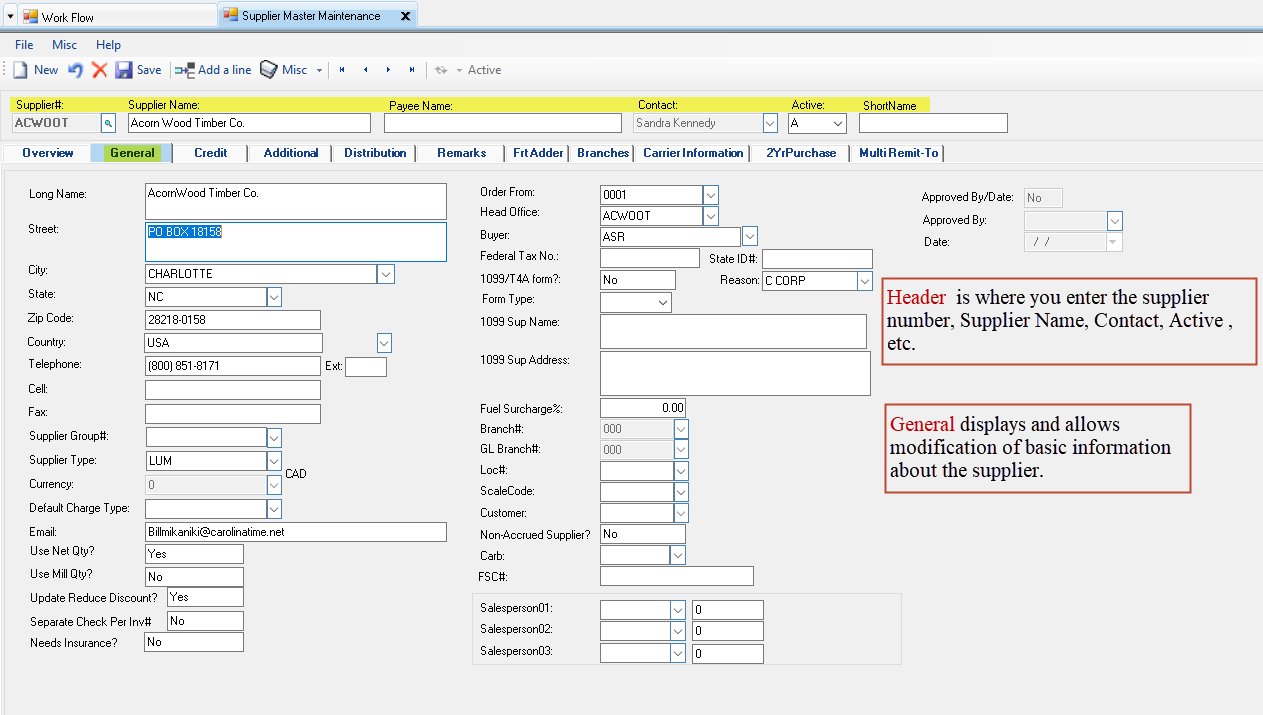Jump to the last record arrow
This screenshot has height=715, width=1263.
click(411, 70)
